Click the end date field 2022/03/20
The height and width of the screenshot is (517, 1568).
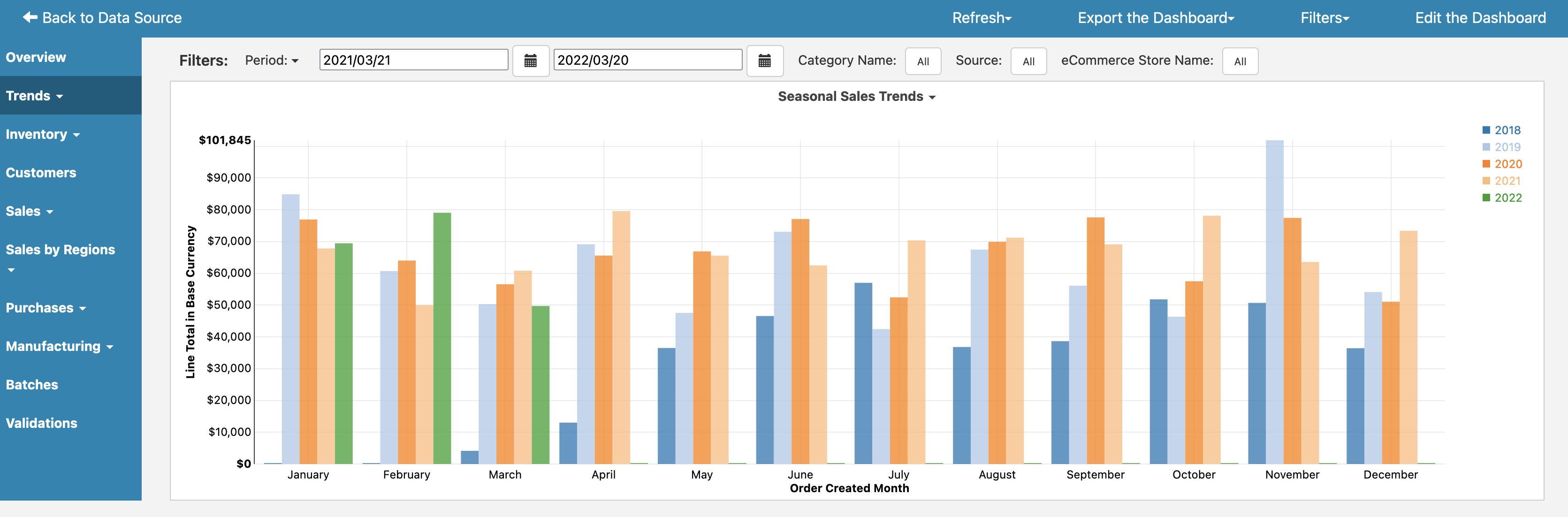pyautogui.click(x=647, y=60)
